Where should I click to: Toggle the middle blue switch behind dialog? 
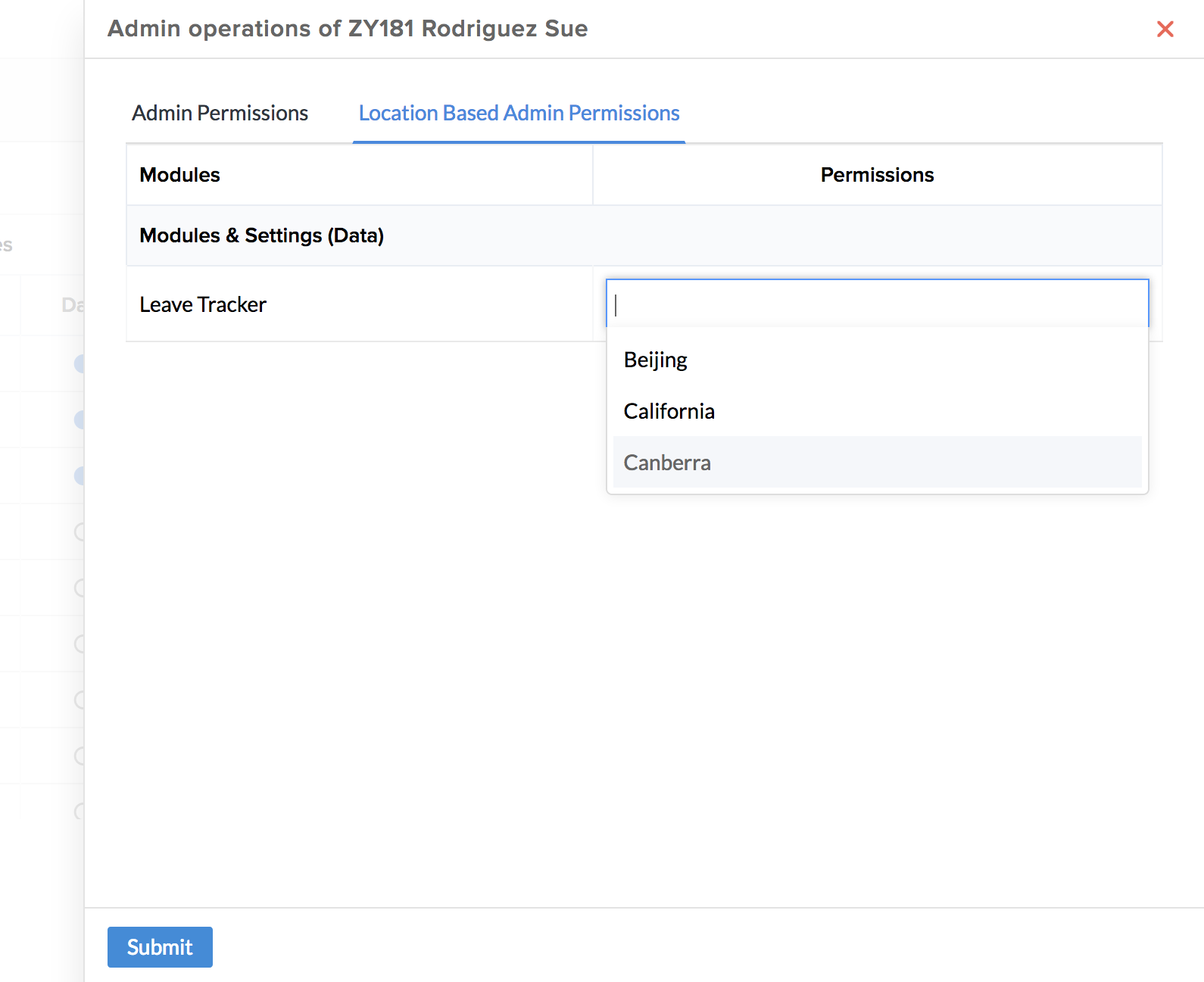[x=80, y=419]
